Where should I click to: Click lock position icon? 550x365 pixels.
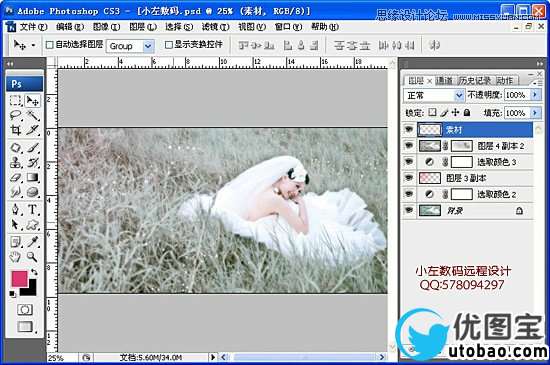455,113
